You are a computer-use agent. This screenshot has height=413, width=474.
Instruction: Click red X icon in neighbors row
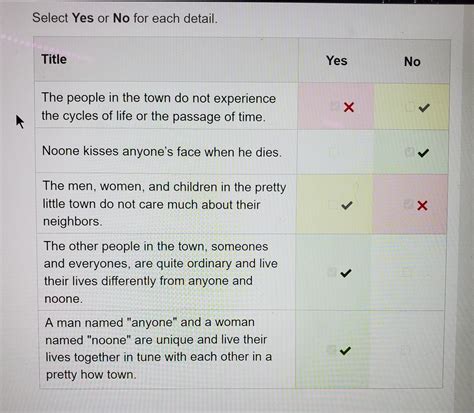coord(422,205)
